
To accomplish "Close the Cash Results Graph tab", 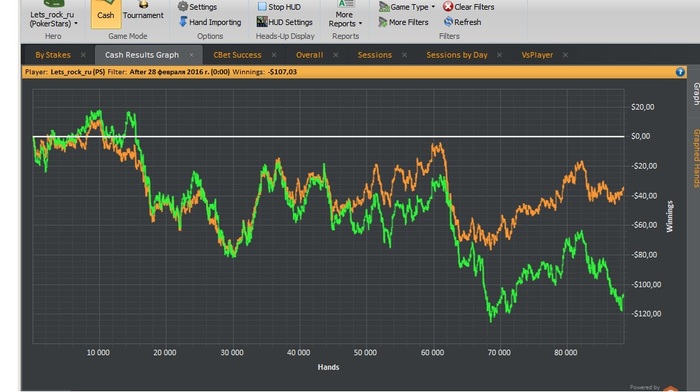I will 191,55.
